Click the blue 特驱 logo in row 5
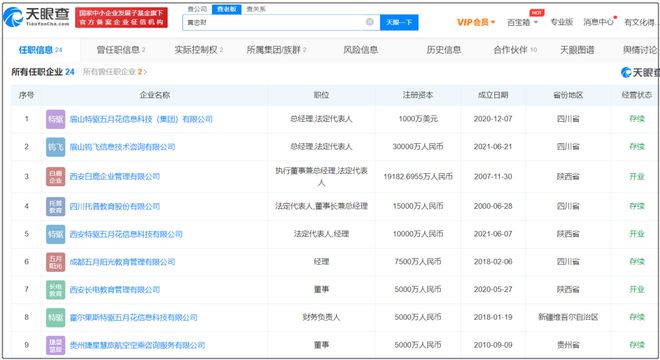 pyautogui.click(x=56, y=234)
